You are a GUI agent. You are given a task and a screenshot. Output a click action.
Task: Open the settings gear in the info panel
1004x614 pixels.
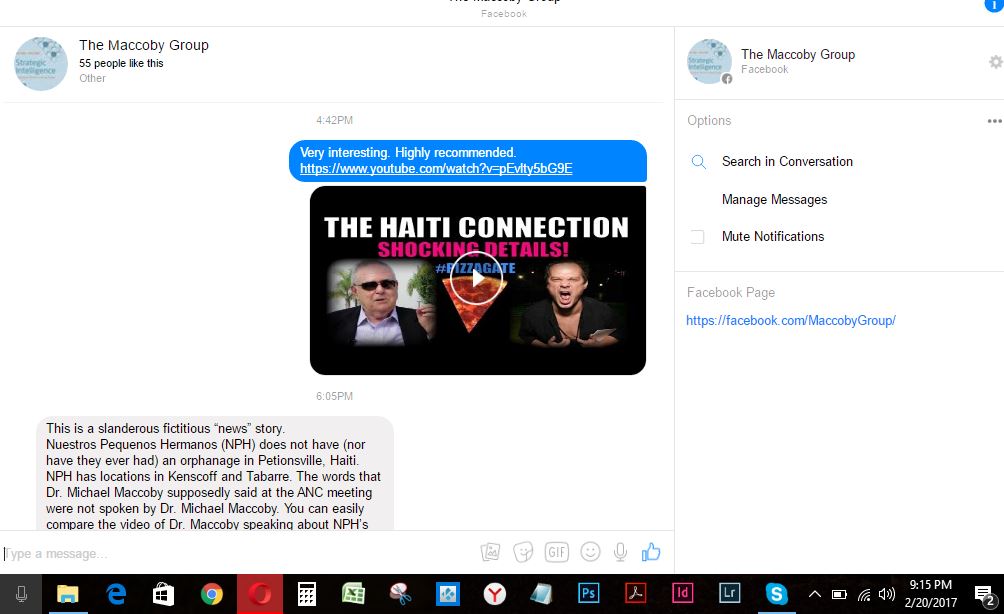pyautogui.click(x=996, y=62)
